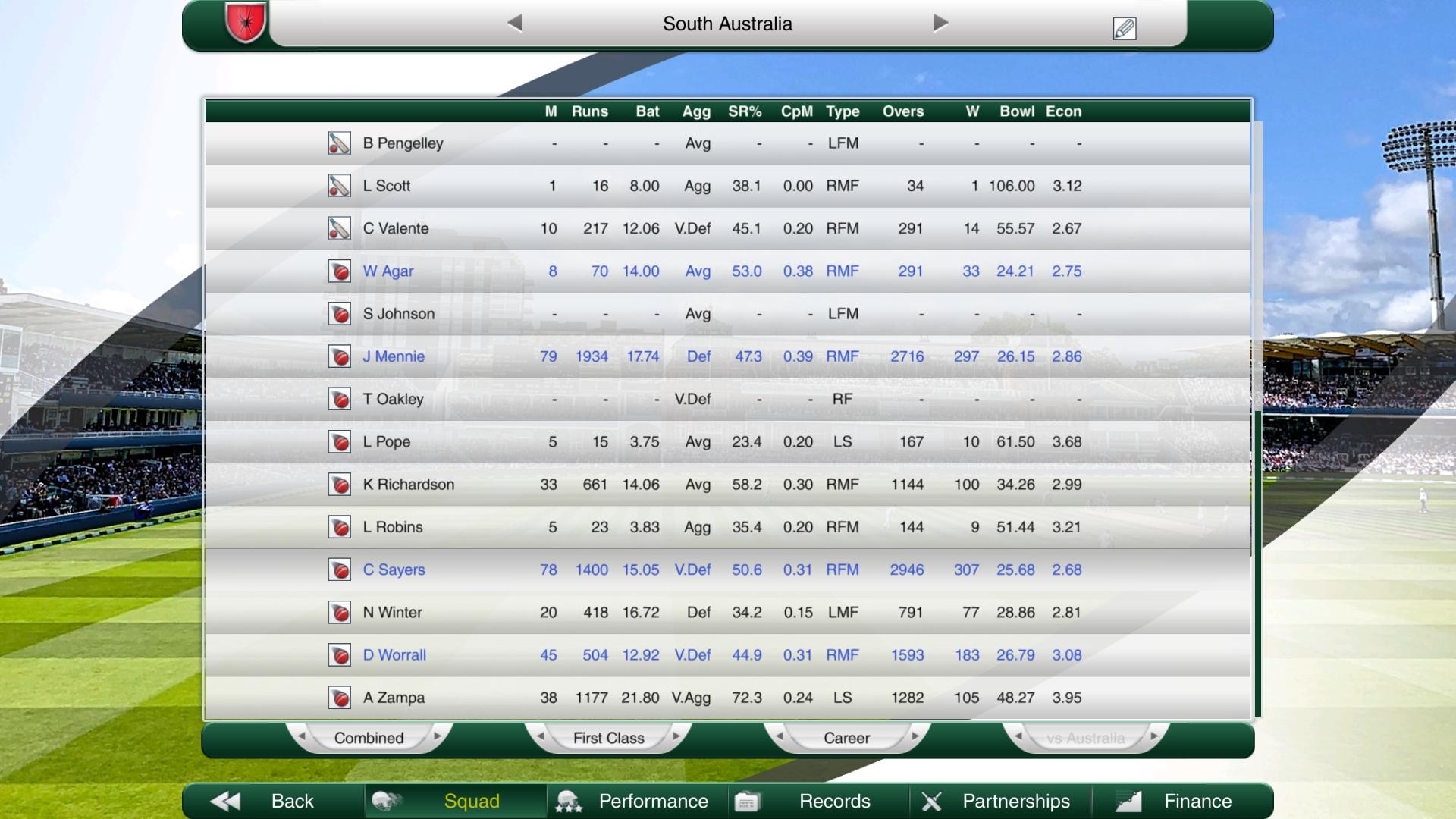Sort by Runs column header
This screenshot has height=819, width=1456.
click(590, 111)
